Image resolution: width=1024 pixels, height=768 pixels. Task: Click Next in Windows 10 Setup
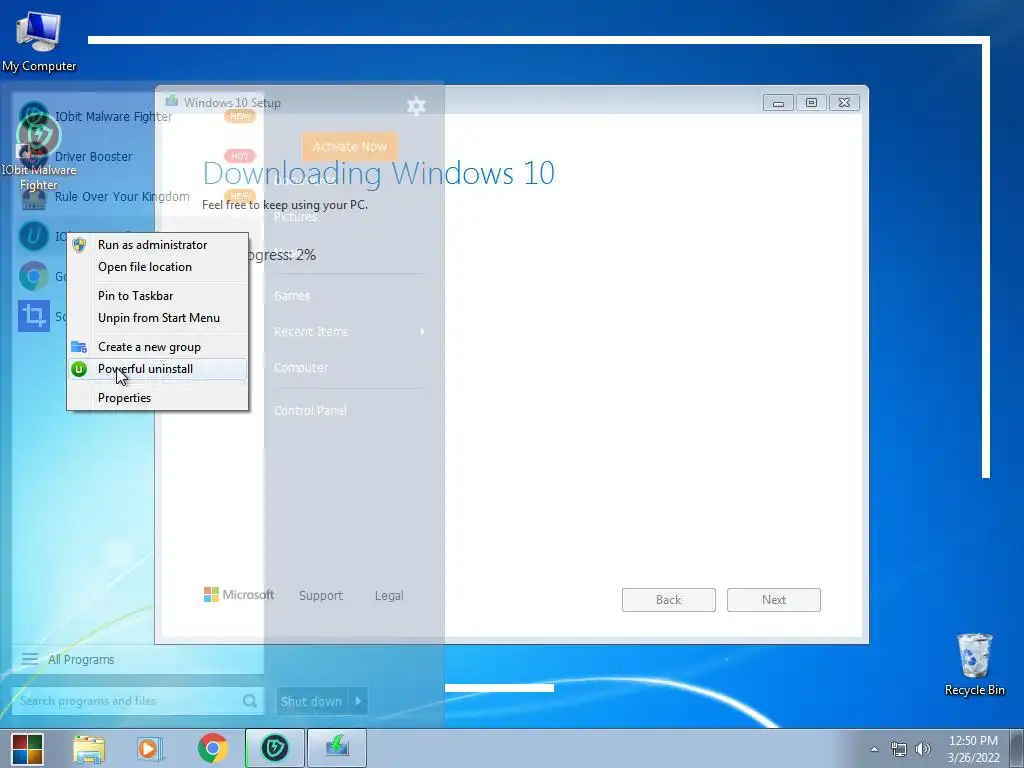pyautogui.click(x=773, y=600)
